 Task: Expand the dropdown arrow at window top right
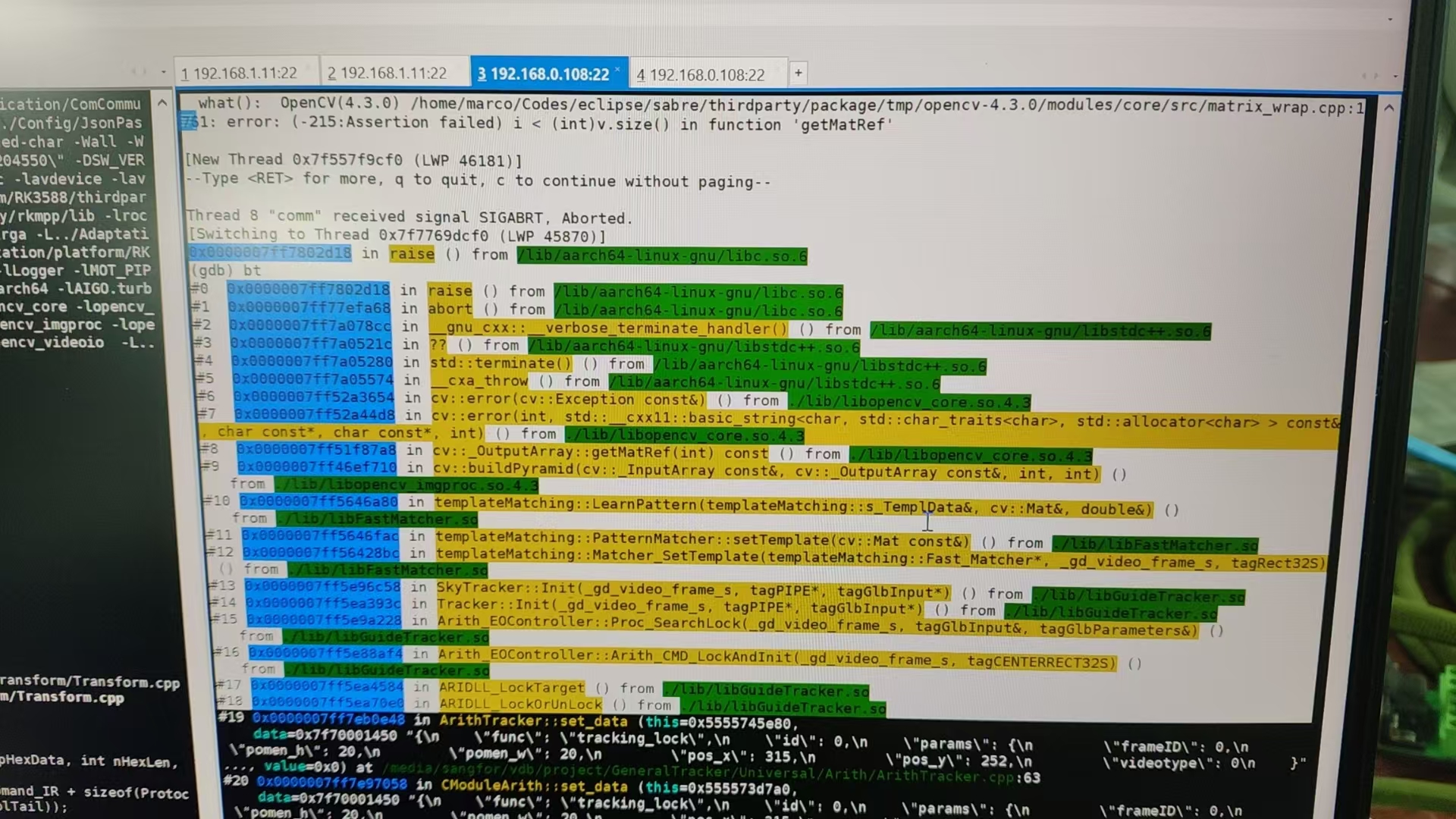(x=1389, y=19)
